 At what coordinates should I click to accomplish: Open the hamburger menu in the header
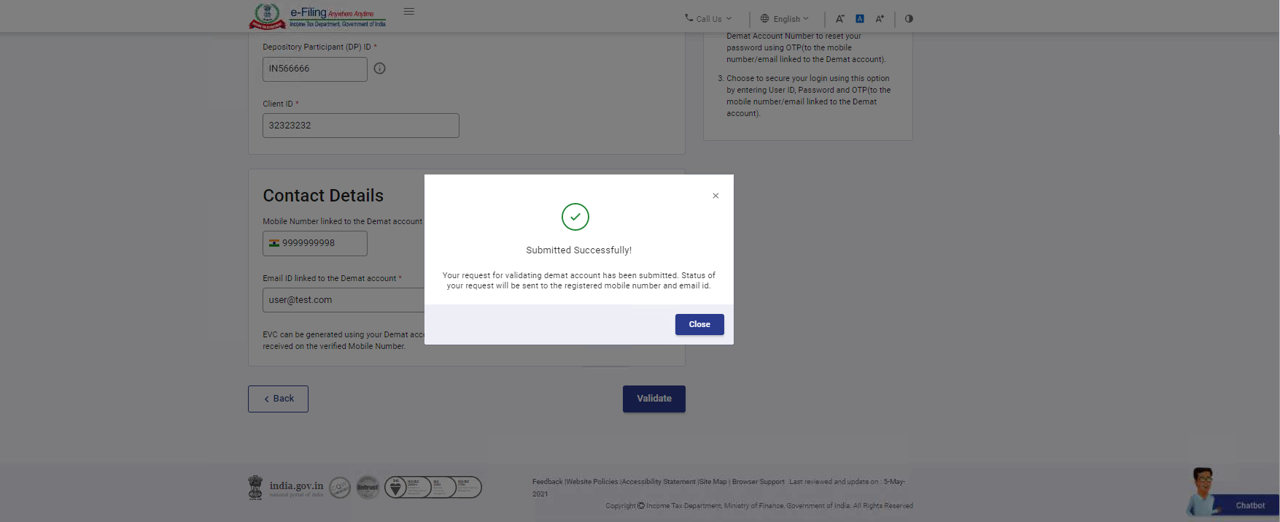[409, 12]
